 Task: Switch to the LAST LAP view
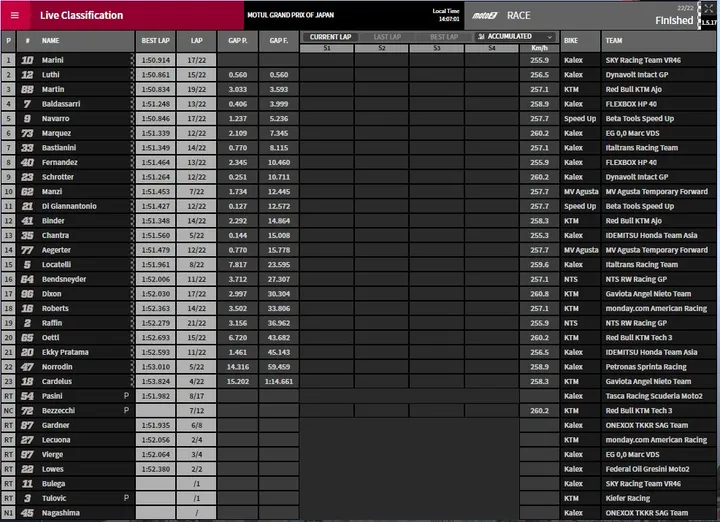point(387,37)
